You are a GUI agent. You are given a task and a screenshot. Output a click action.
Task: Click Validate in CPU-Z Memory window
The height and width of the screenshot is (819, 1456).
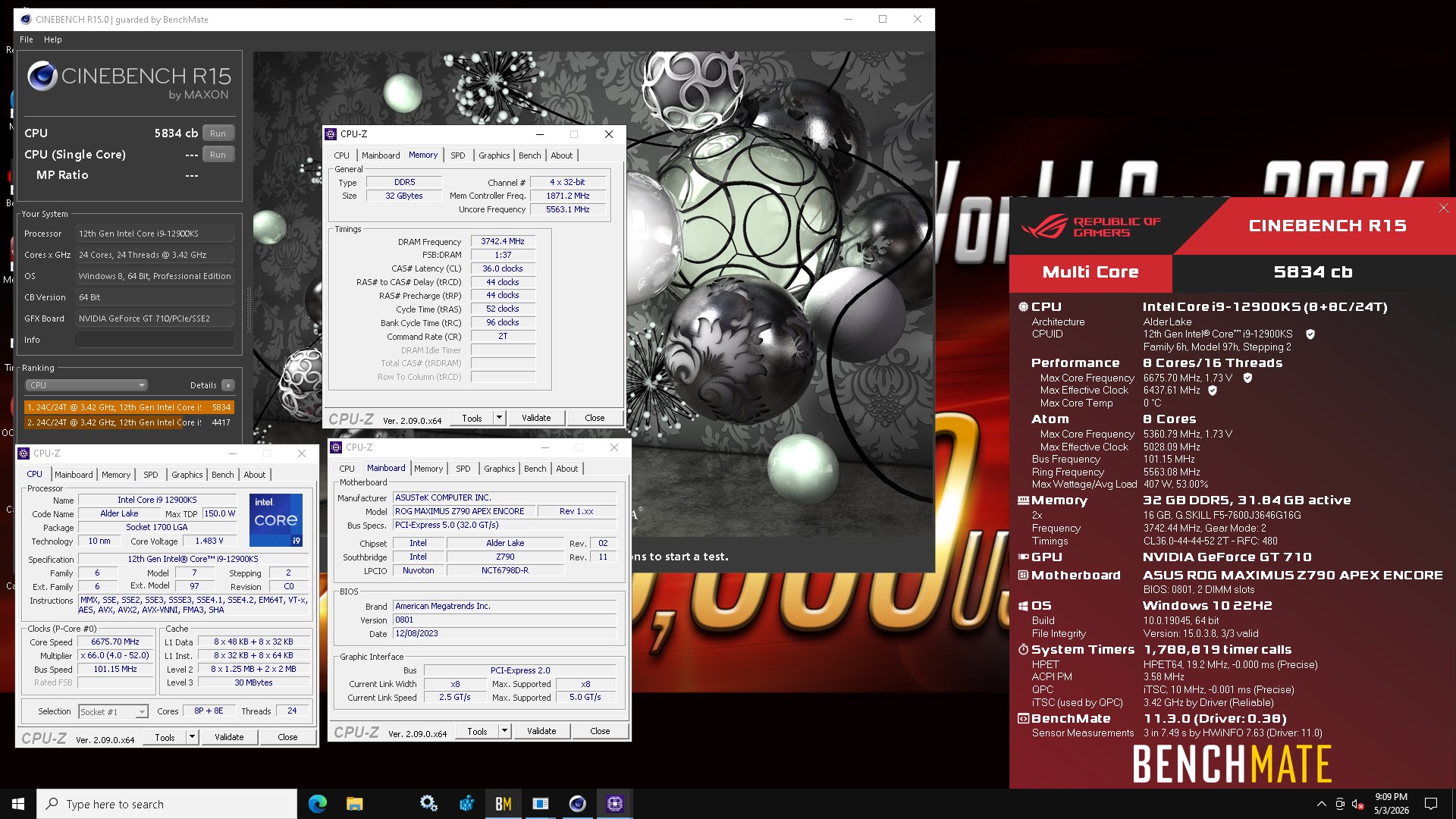[536, 418]
